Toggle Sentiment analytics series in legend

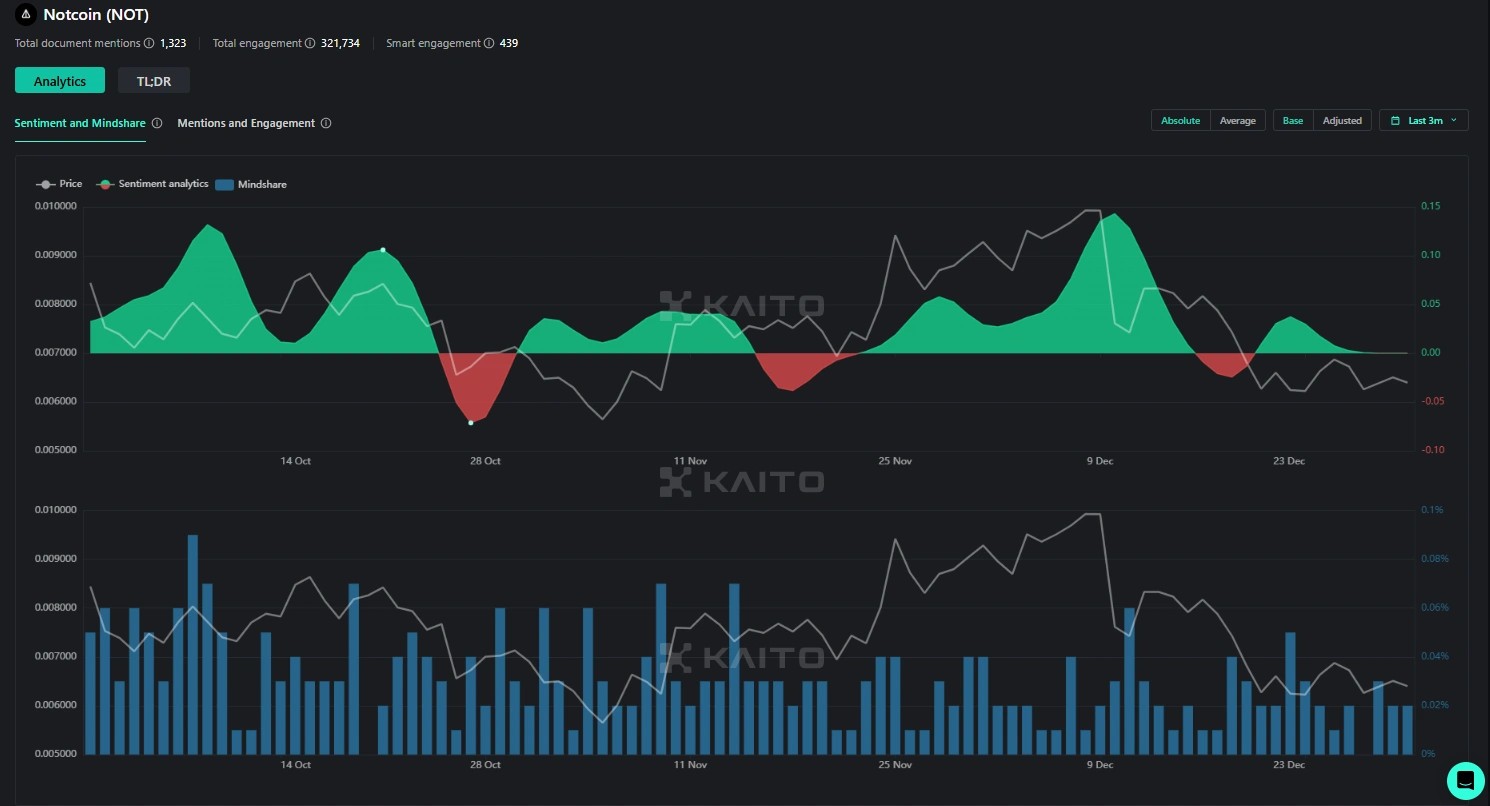click(x=153, y=184)
